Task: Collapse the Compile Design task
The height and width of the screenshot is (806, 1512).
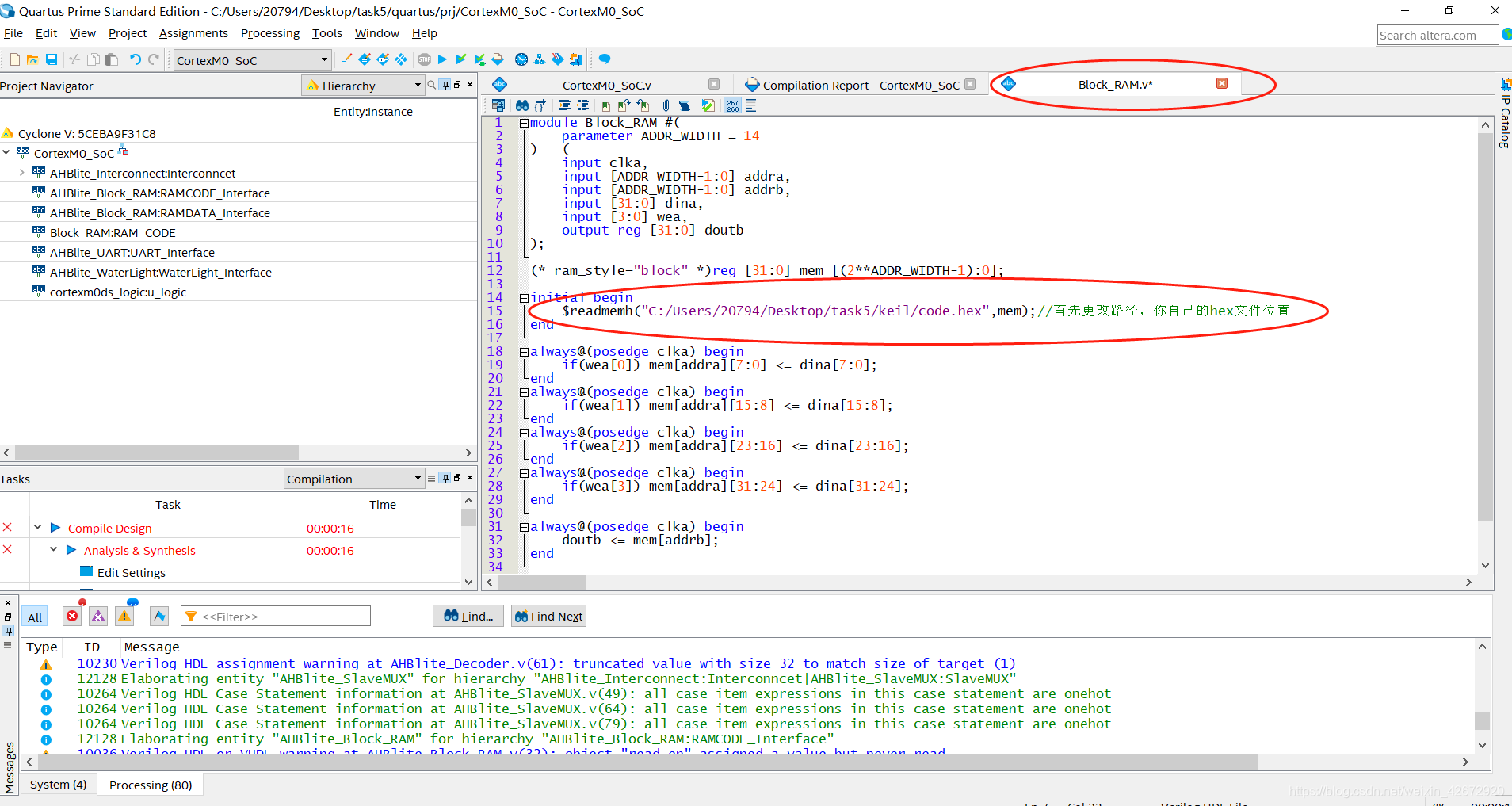Action: [x=37, y=527]
